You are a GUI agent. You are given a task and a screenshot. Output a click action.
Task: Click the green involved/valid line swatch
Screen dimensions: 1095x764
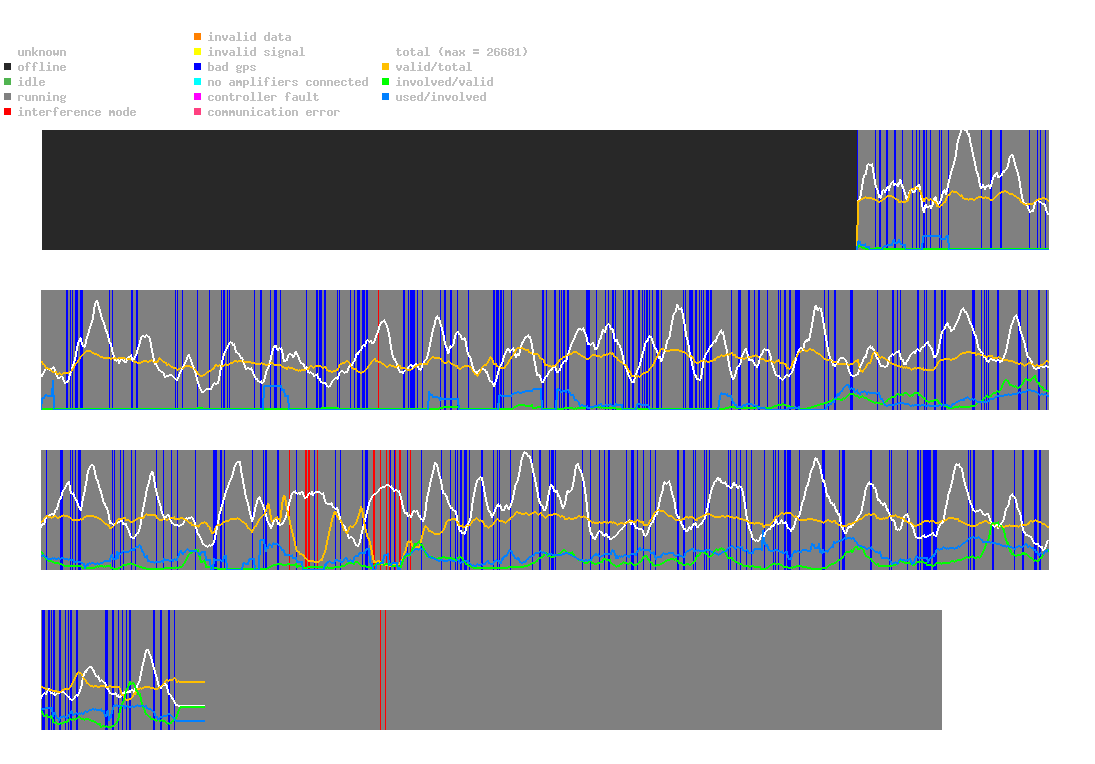pos(386,82)
